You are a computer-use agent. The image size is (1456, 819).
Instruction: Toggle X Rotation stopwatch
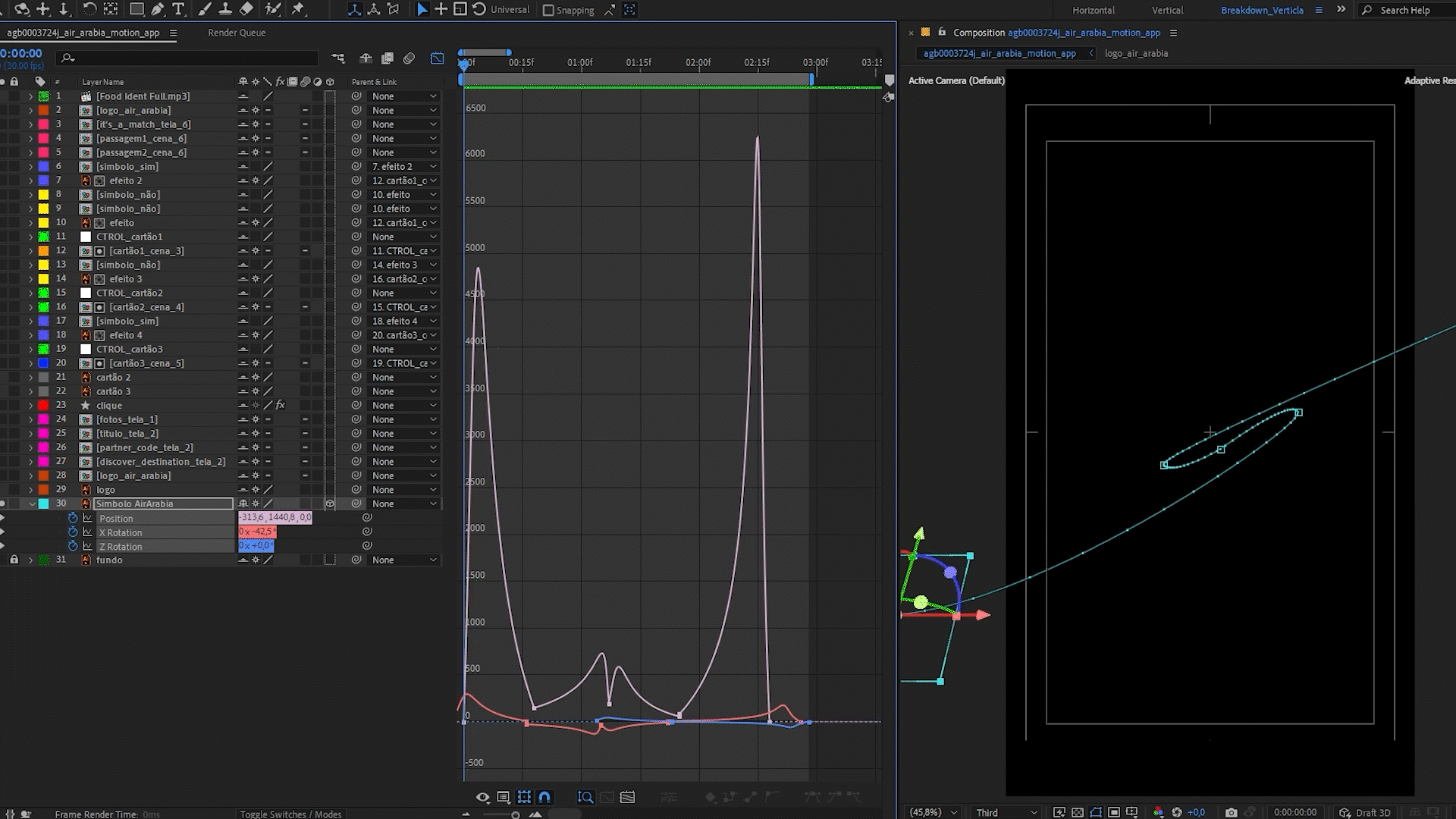coord(73,532)
